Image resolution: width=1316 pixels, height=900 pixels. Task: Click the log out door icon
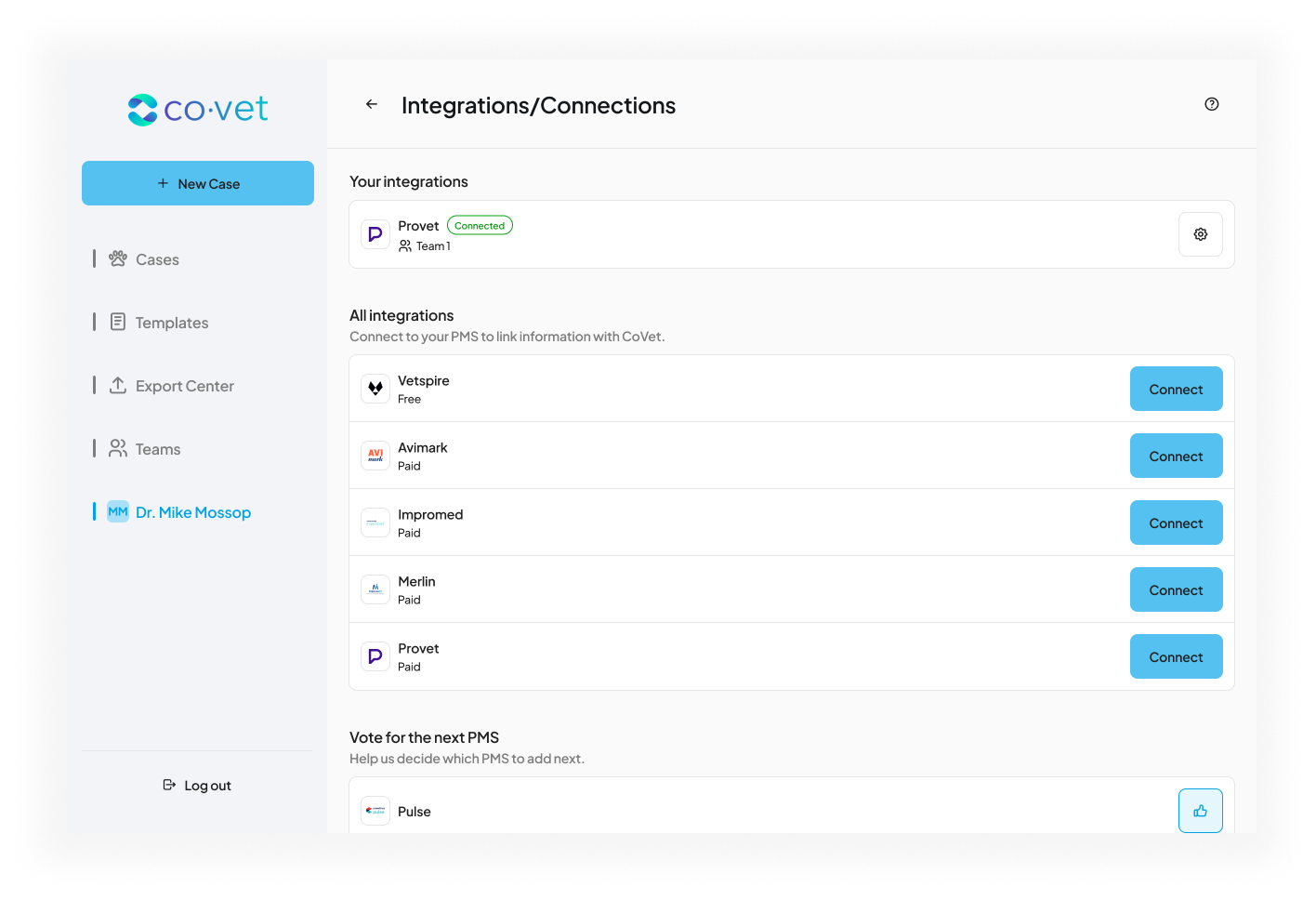169,785
